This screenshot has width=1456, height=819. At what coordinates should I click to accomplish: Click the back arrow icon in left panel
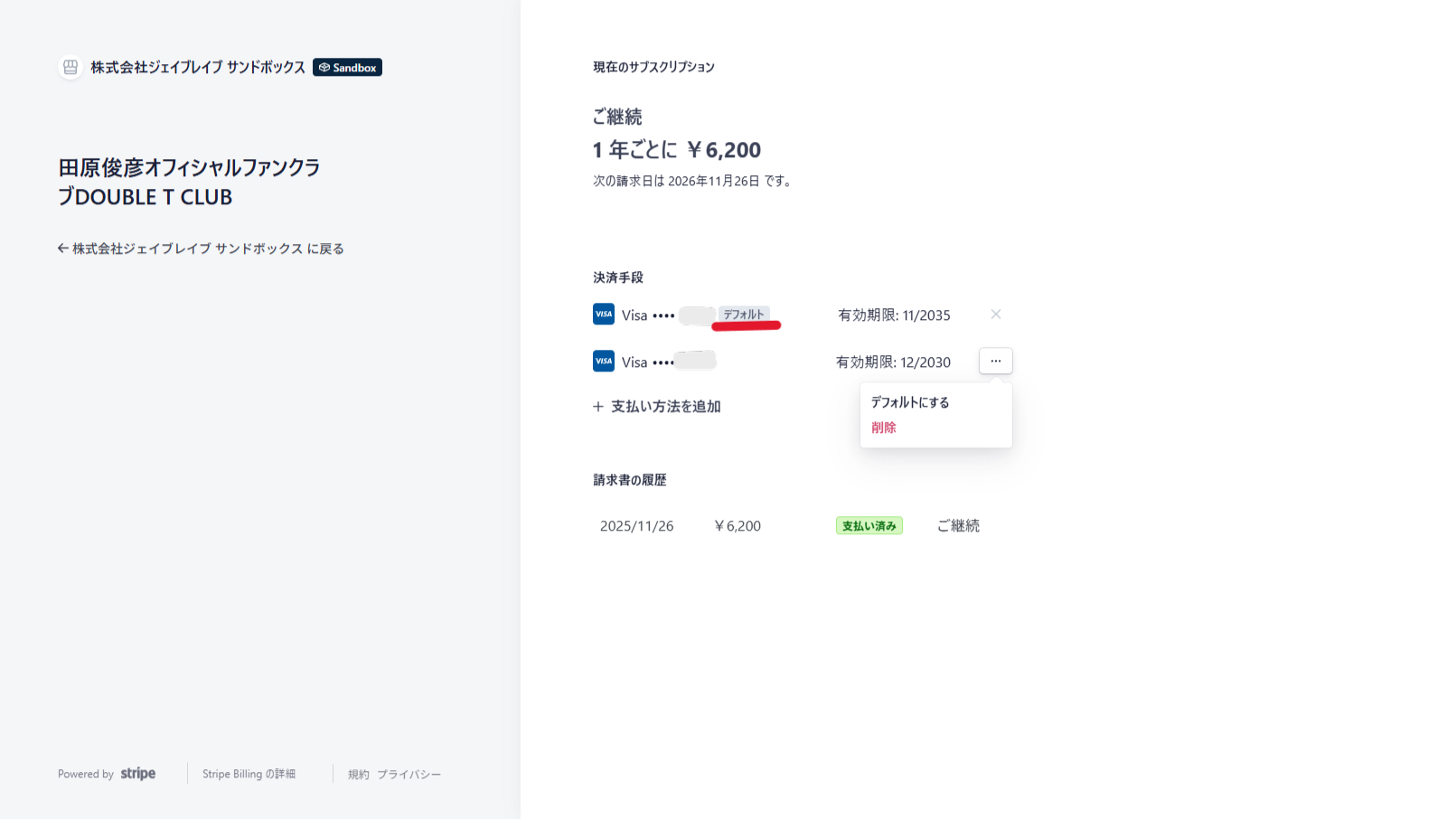(x=62, y=249)
